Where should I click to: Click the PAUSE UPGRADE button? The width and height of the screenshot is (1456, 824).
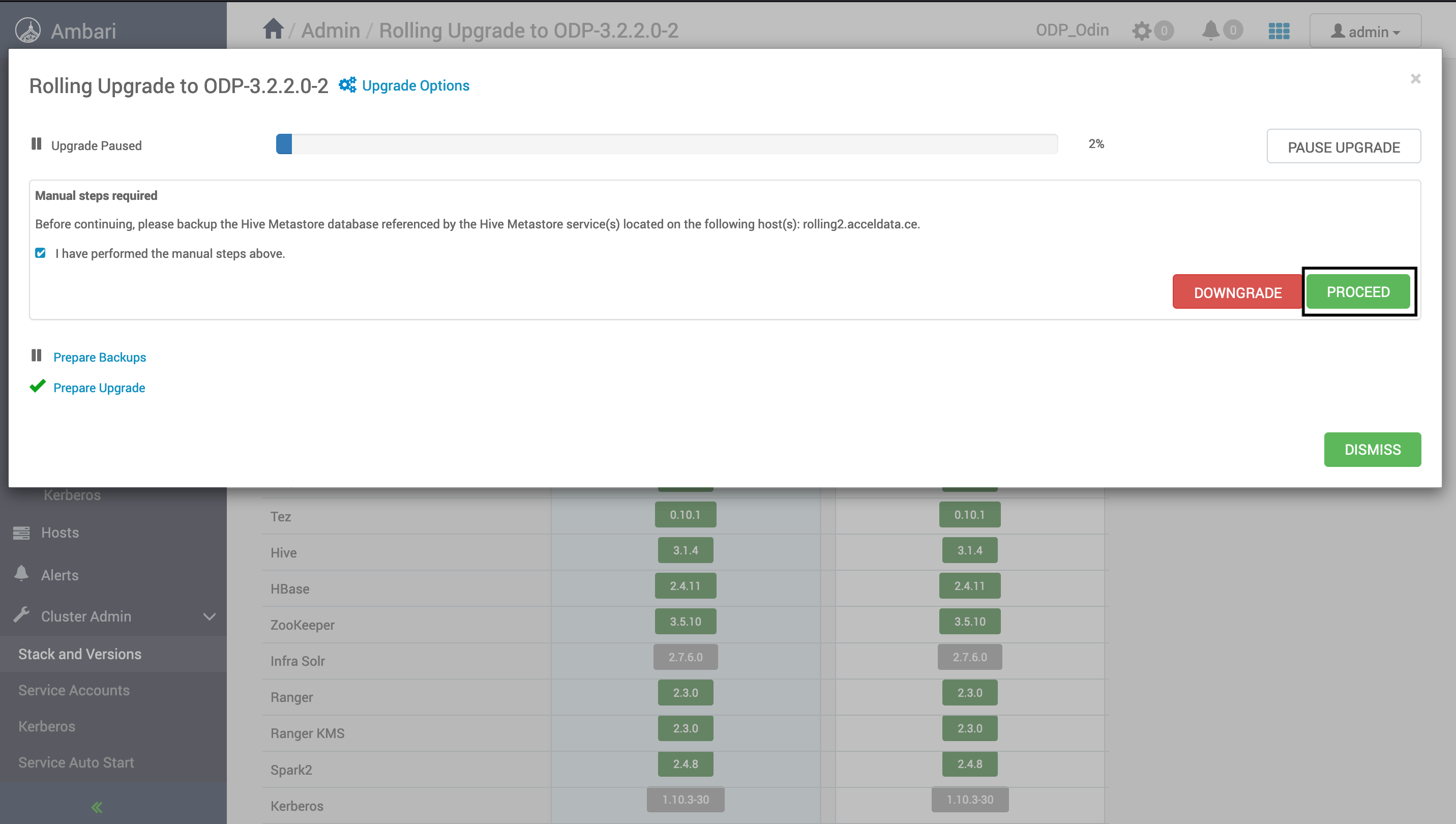(1344, 146)
